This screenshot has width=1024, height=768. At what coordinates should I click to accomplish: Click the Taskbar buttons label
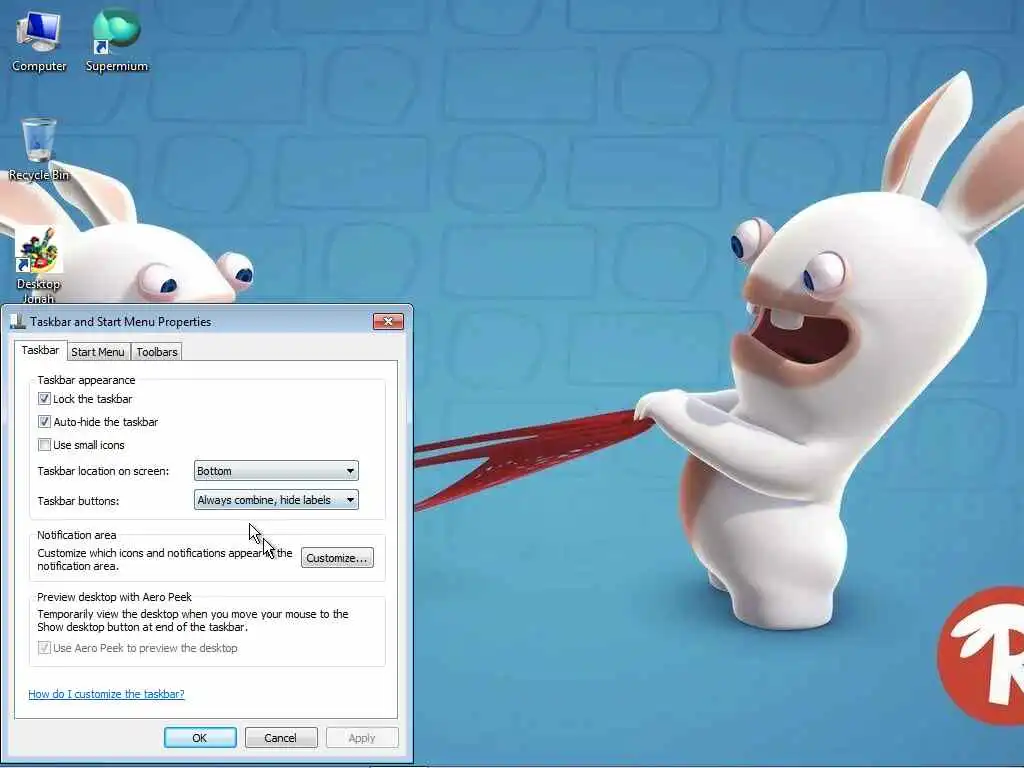(x=78, y=501)
